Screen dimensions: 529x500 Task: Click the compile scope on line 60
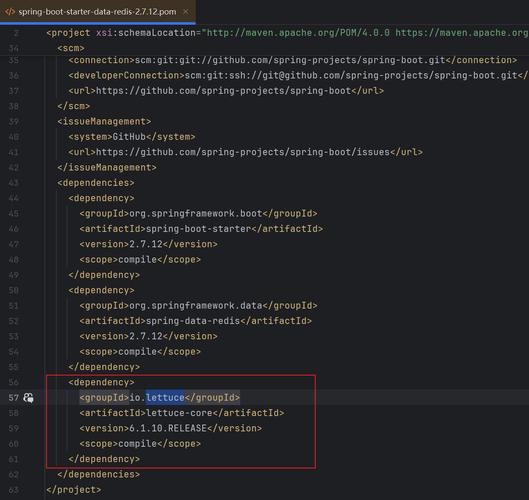click(140, 444)
